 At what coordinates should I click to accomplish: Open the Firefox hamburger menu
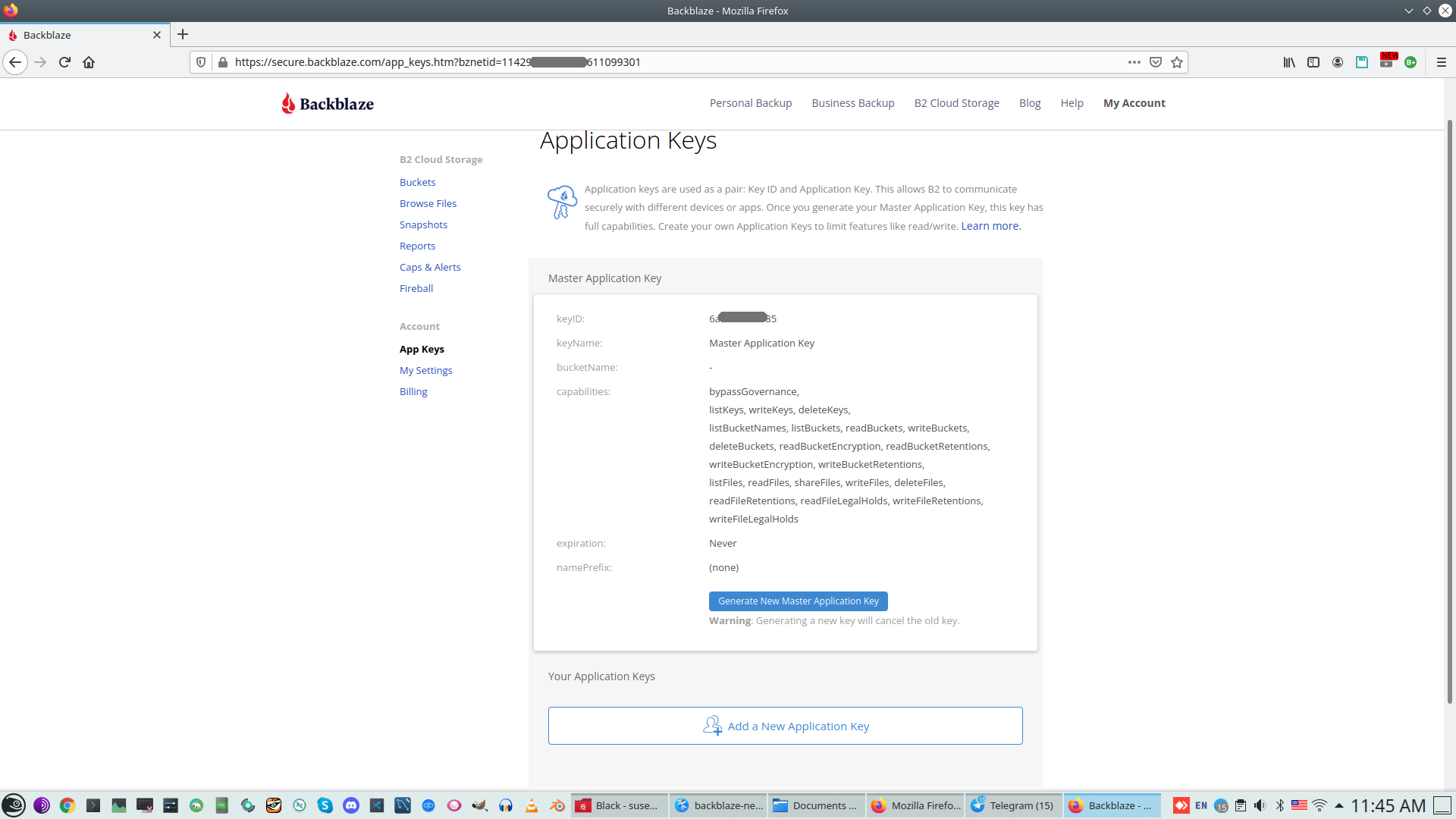(x=1441, y=62)
